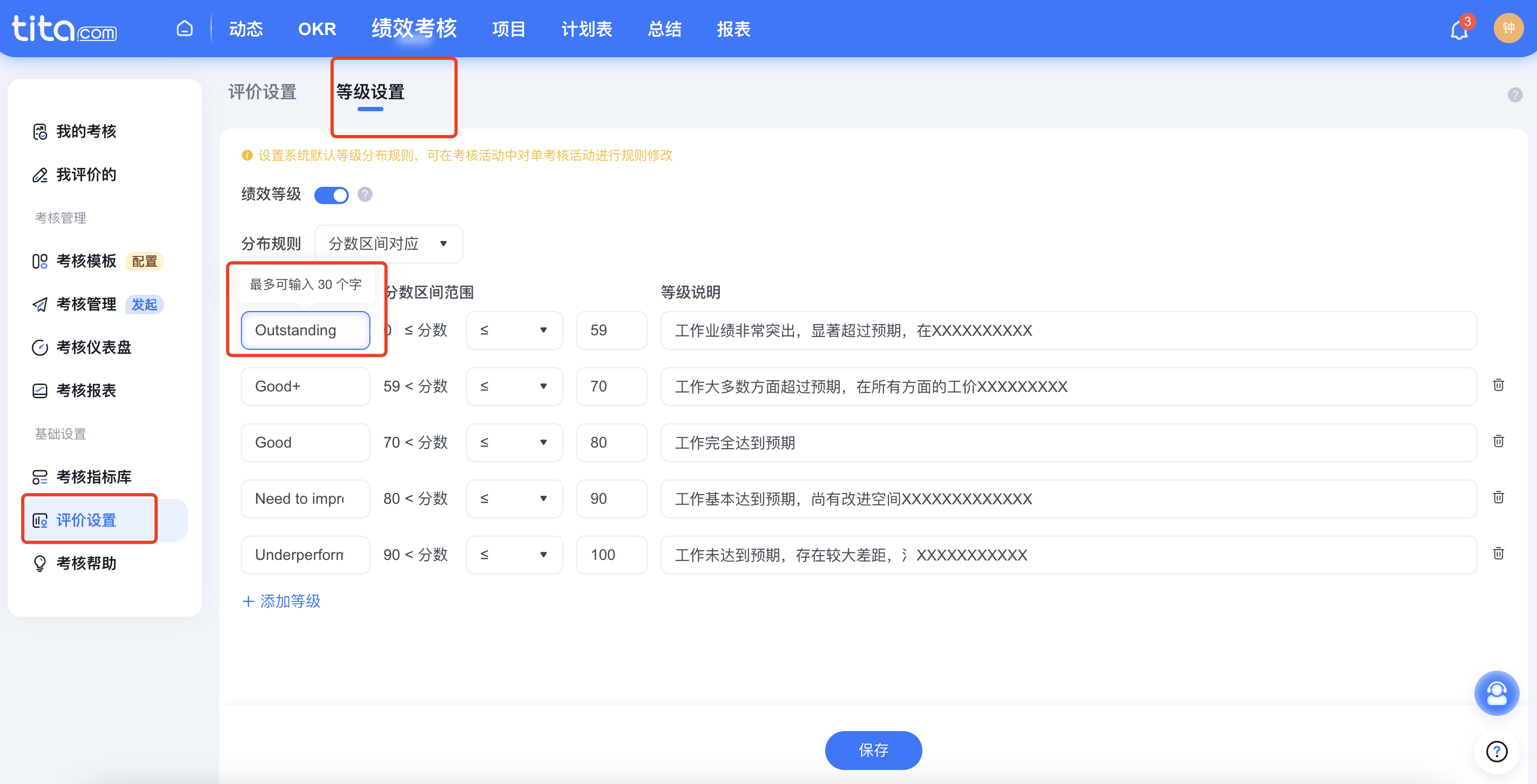The width and height of the screenshot is (1537, 784).
Task: Click the description field starting 工作大多数方面超过预期
Action: (1069, 386)
